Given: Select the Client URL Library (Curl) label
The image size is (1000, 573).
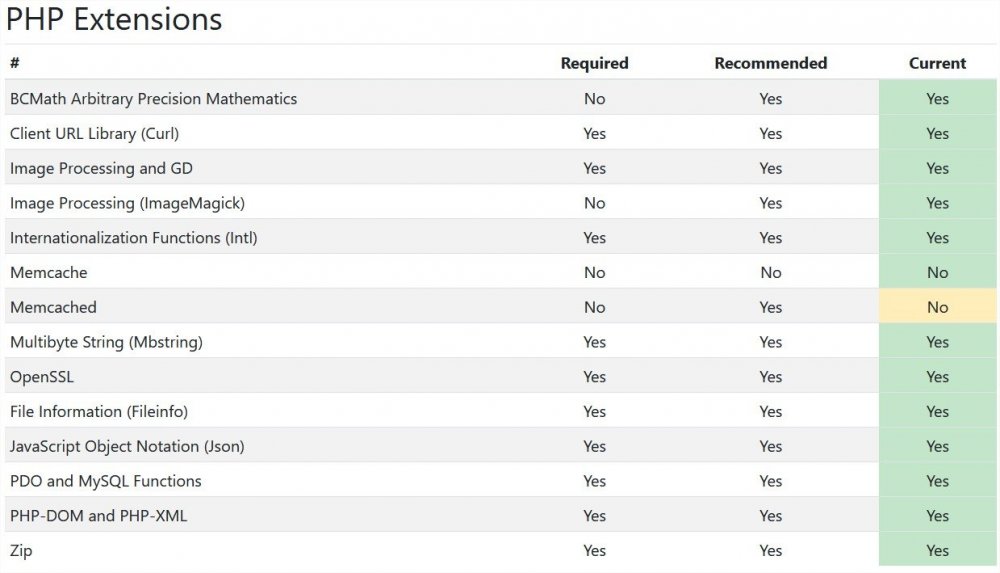Looking at the screenshot, I should click(94, 133).
